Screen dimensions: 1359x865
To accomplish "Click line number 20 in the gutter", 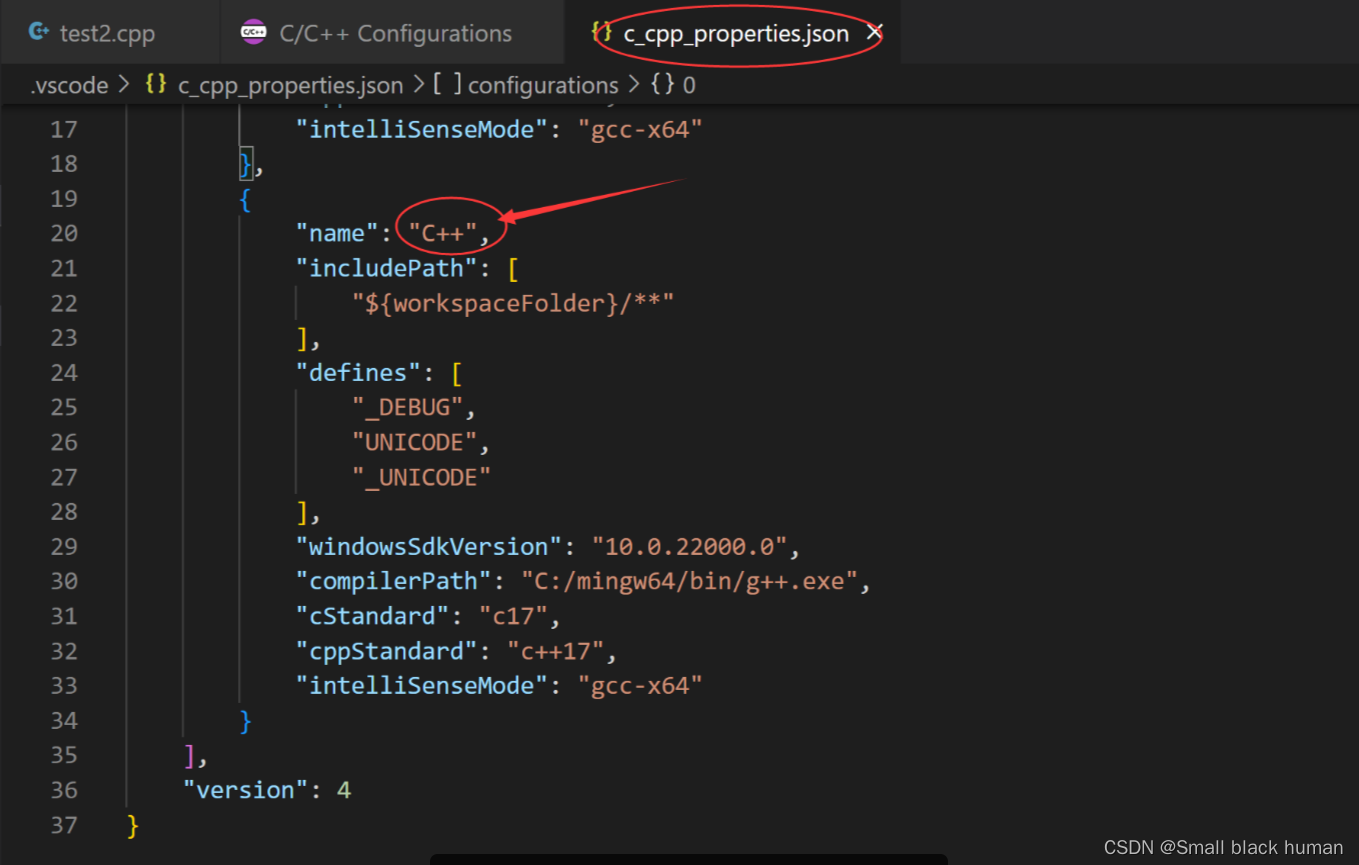I will (64, 233).
